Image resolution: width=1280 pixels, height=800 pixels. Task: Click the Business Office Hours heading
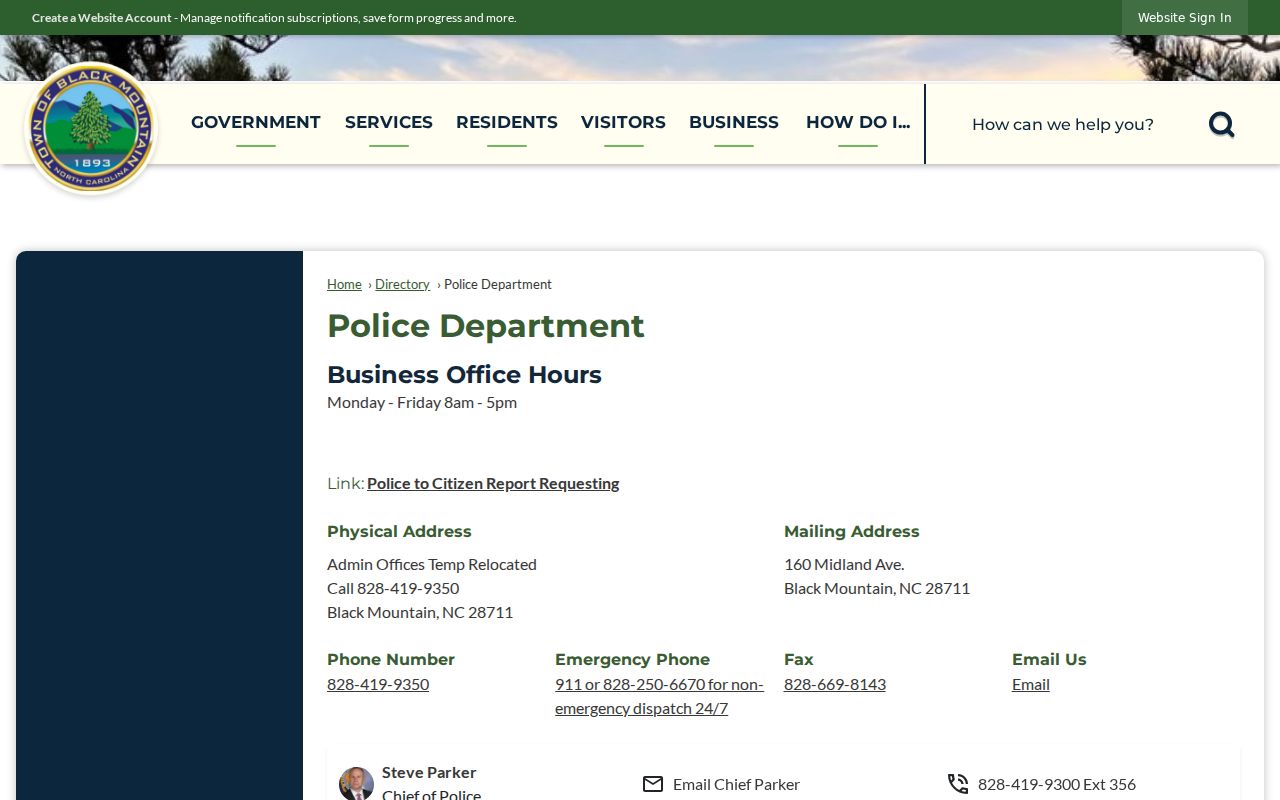click(x=464, y=375)
